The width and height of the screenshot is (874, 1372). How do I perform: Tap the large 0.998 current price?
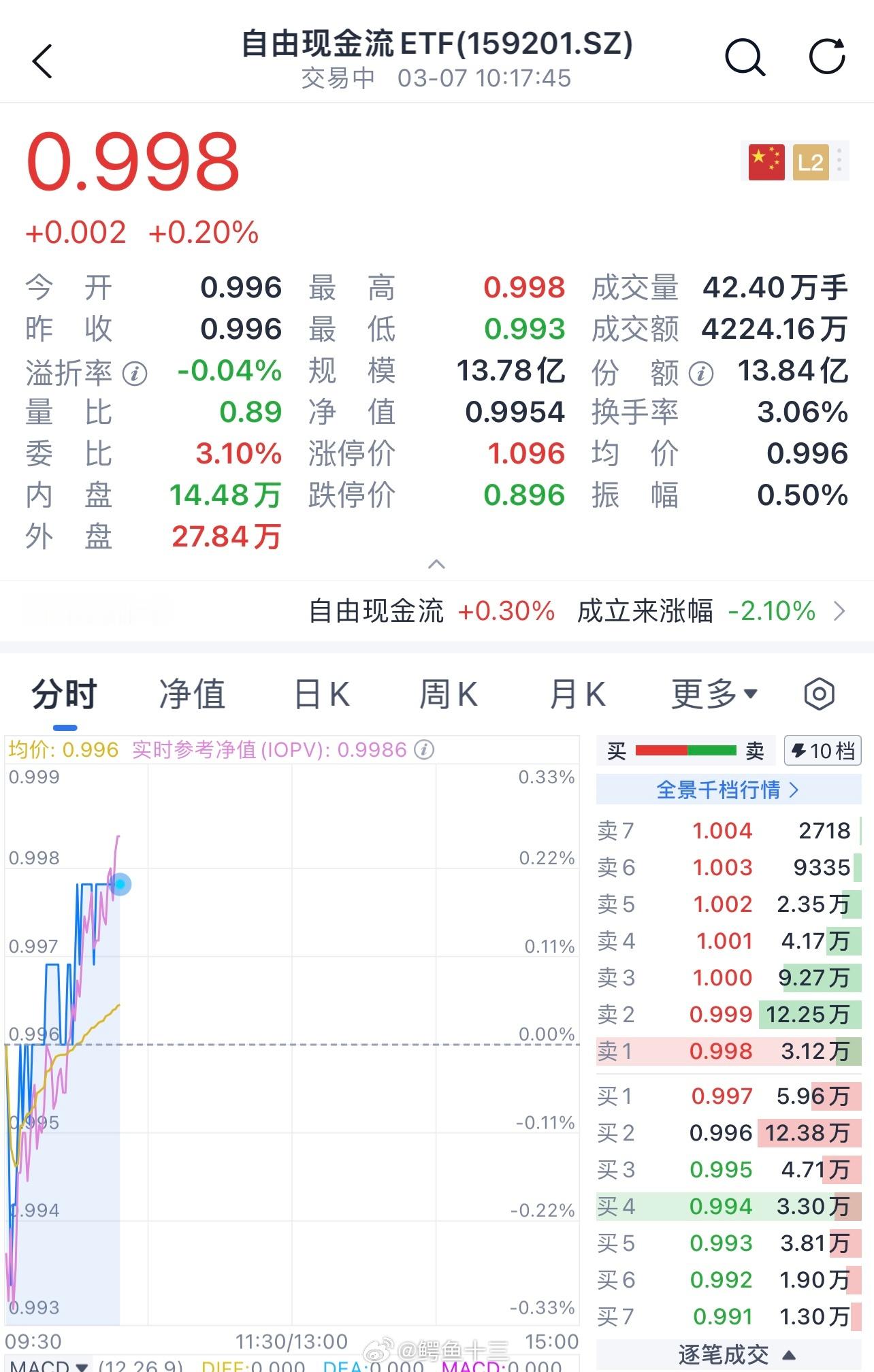pos(133,161)
